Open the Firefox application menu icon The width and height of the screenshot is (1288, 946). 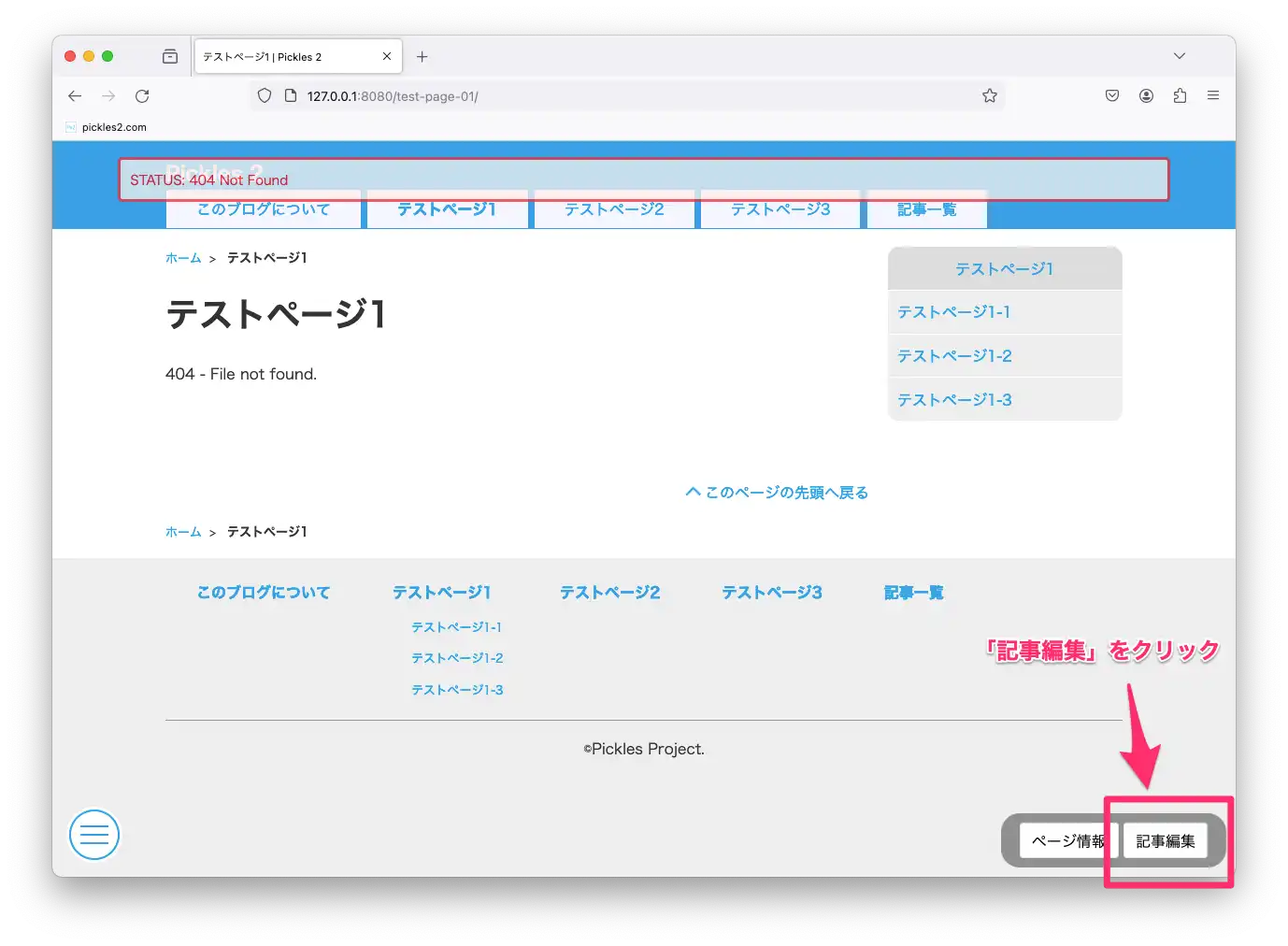1213,96
